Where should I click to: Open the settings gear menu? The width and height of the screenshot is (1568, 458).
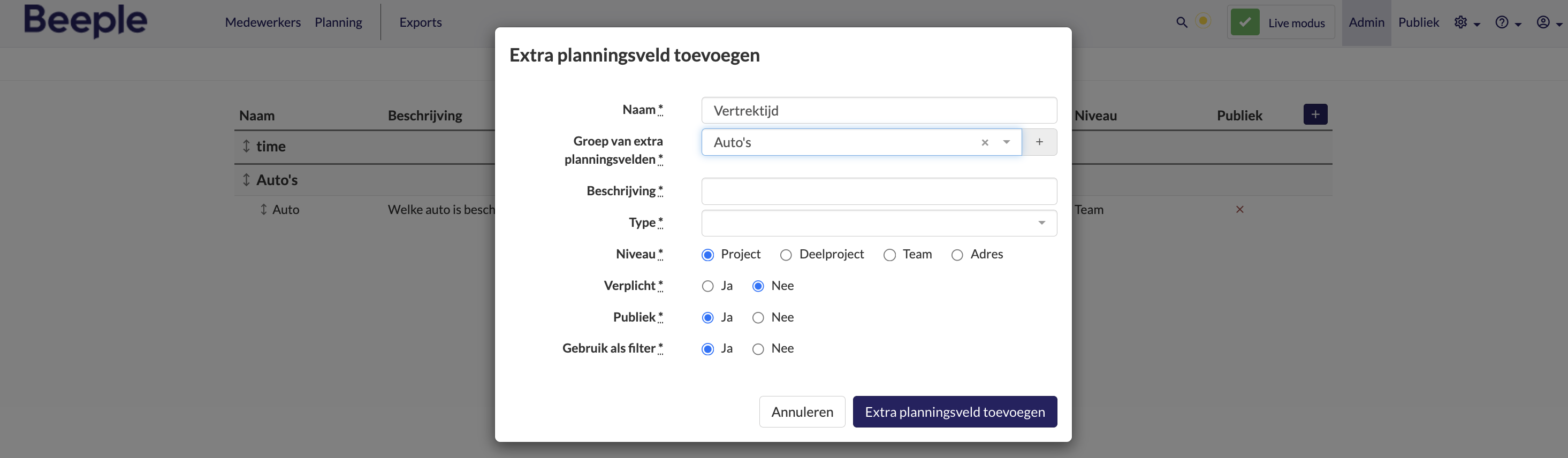pos(1467,22)
